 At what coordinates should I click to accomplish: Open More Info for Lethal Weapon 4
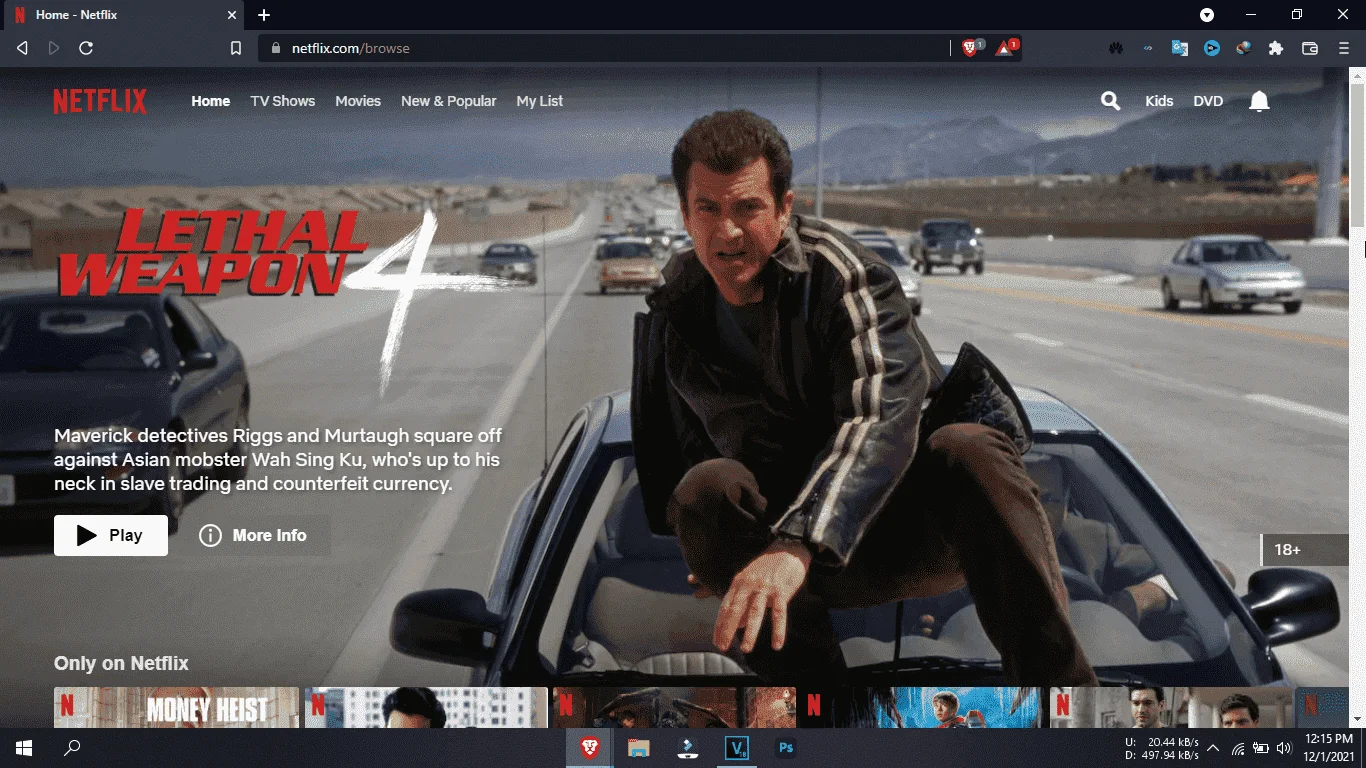[x=254, y=535]
